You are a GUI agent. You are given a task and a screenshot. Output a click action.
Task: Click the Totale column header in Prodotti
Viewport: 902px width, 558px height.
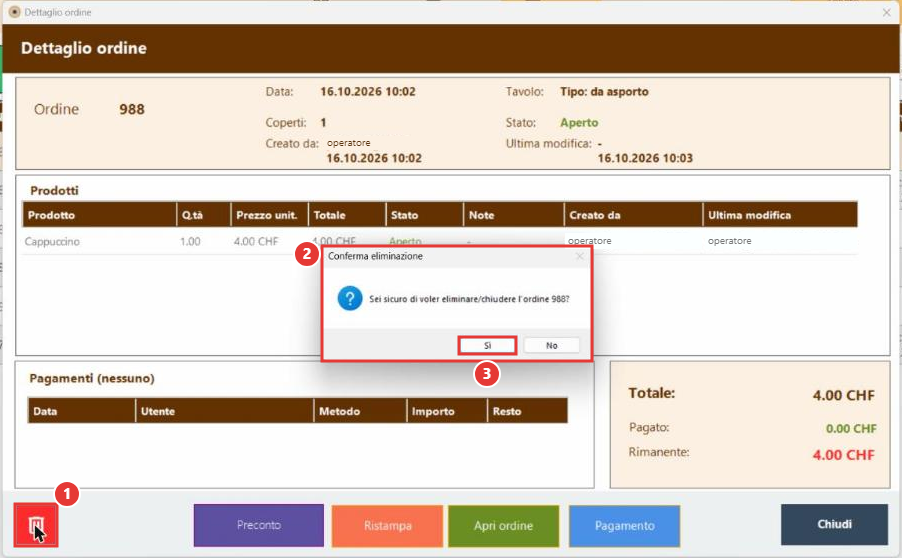[347, 215]
